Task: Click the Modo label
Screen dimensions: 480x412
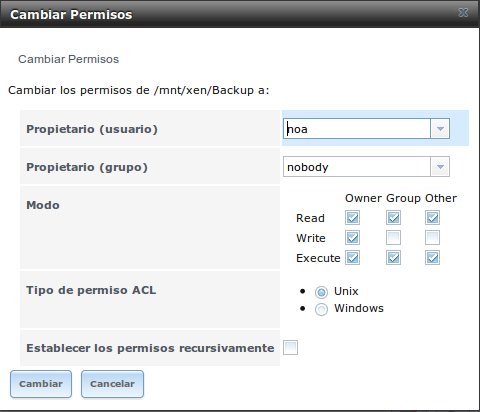Action: [x=43, y=205]
